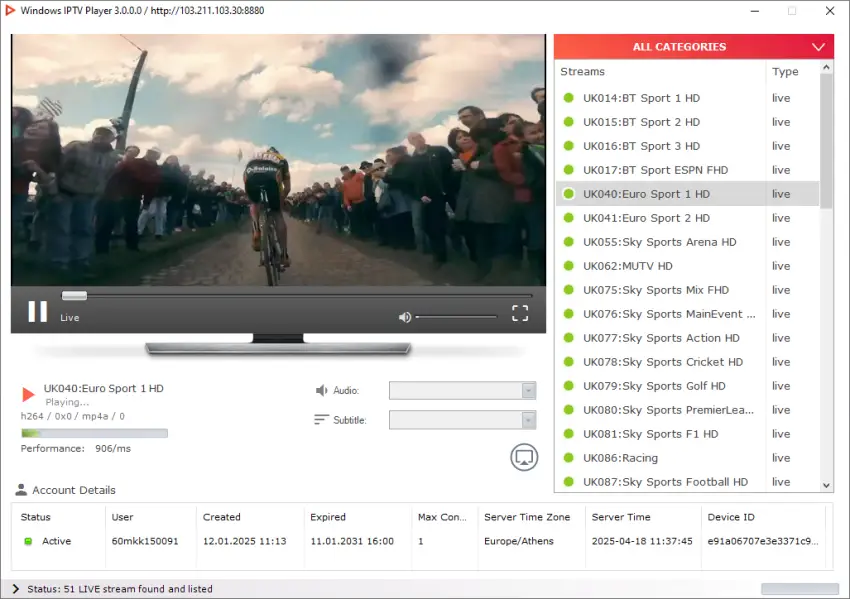Select UK081:Sky Sports F1 HD

coord(687,434)
